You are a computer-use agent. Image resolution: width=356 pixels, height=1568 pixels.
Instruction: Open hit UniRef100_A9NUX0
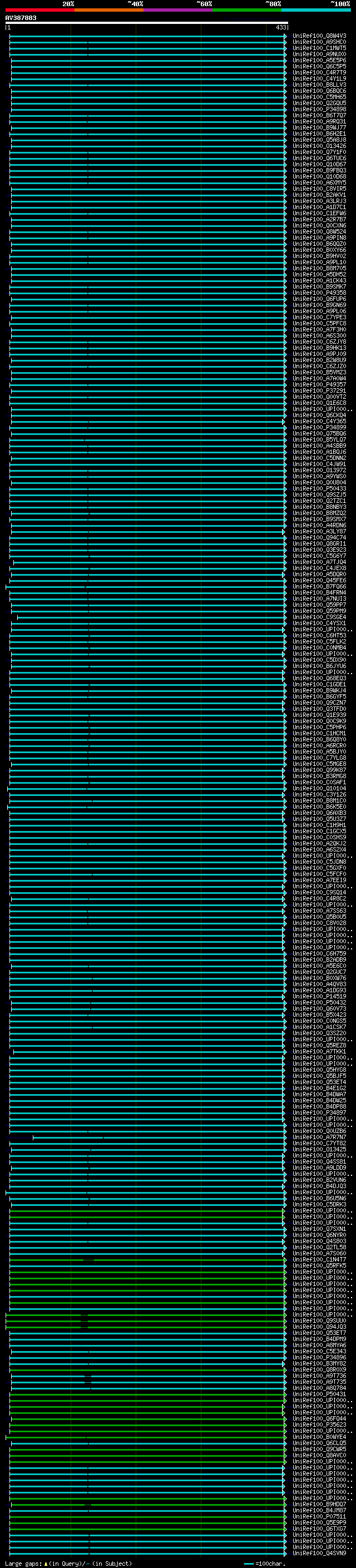319,54
